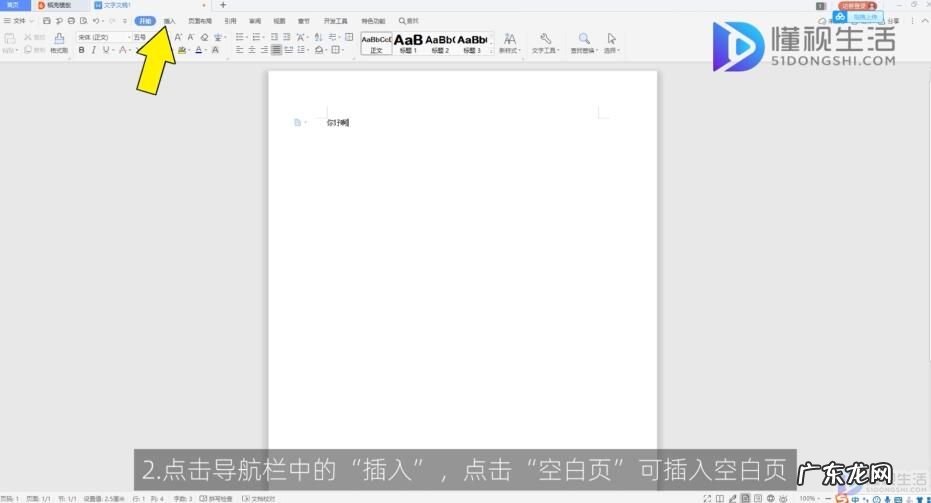Increase font size with the larger A icon
The height and width of the screenshot is (503, 931).
click(178, 37)
